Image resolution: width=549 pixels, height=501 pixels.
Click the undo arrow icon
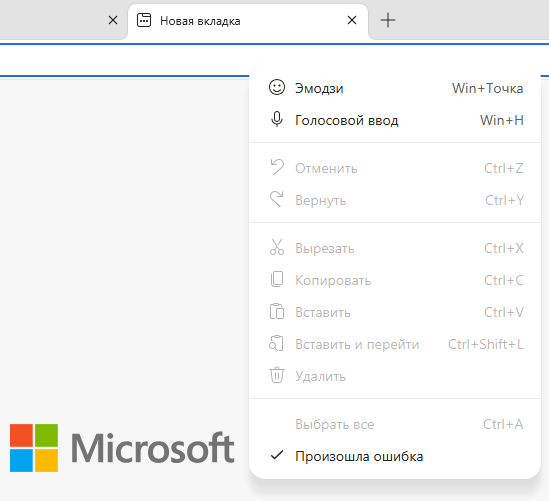coord(277,167)
